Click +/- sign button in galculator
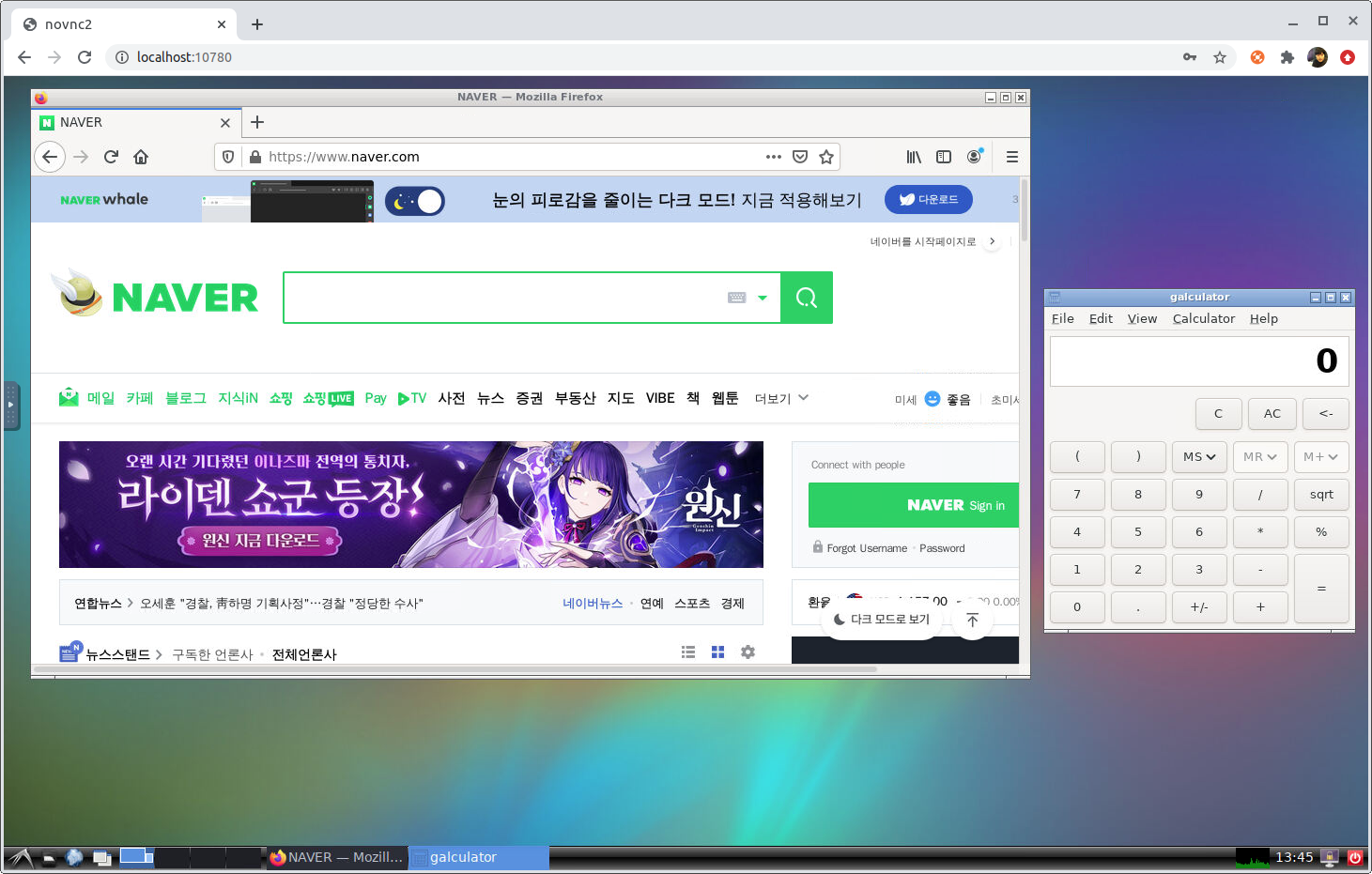 pos(1199,607)
